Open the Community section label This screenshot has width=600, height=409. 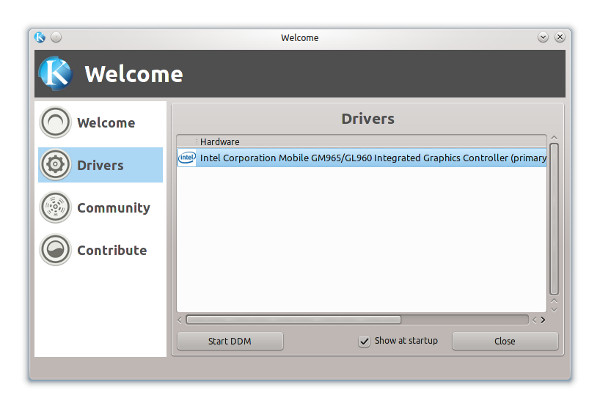point(113,208)
